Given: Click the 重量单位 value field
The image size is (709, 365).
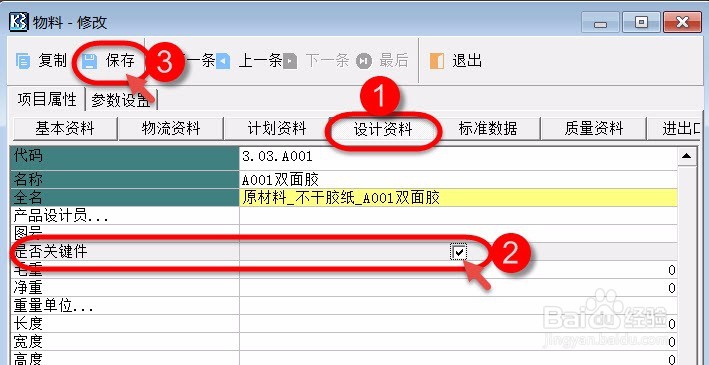Looking at the screenshot, I should (458, 306).
